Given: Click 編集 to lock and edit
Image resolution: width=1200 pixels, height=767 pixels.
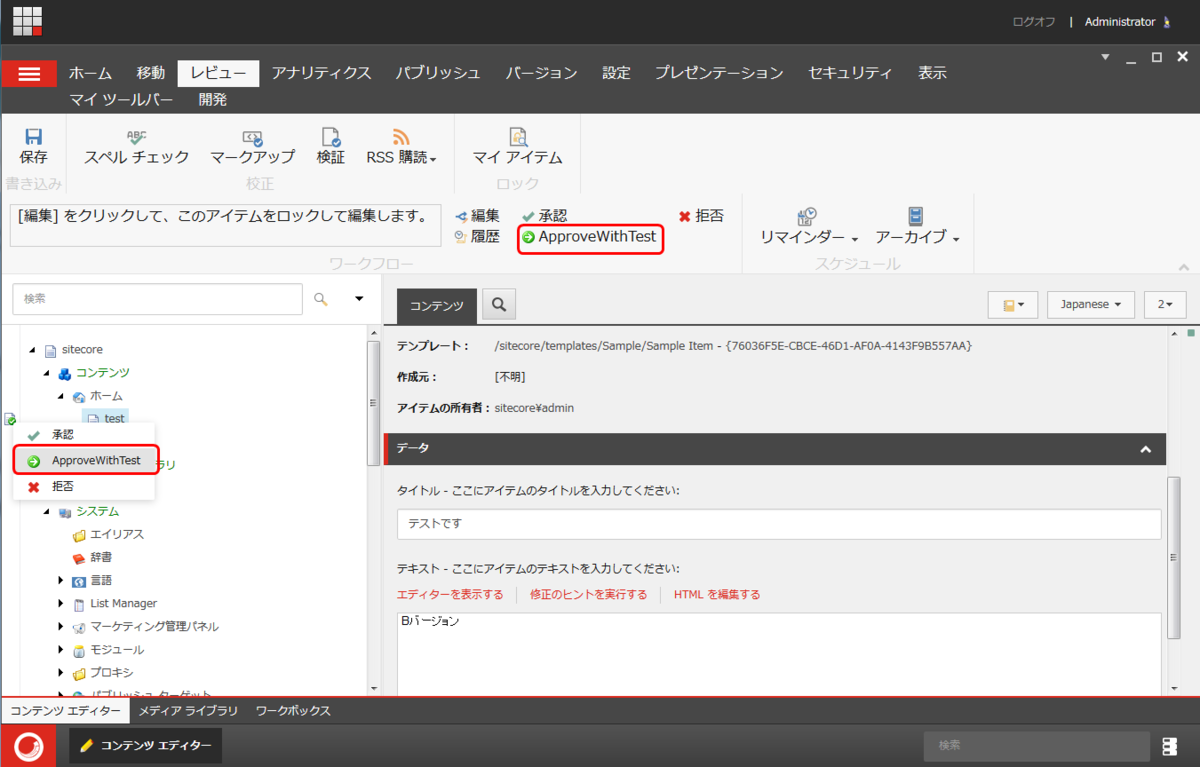Looking at the screenshot, I should pos(477,215).
